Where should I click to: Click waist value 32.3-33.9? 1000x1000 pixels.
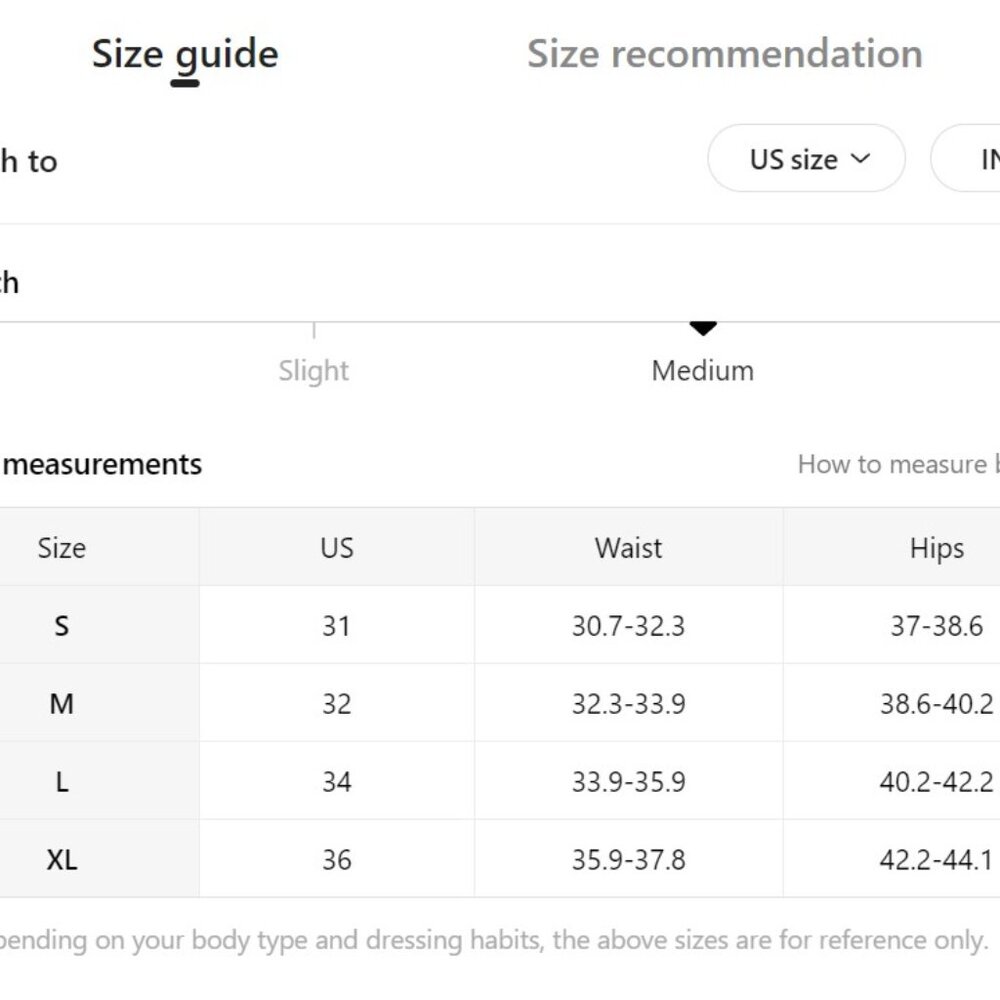(x=629, y=703)
